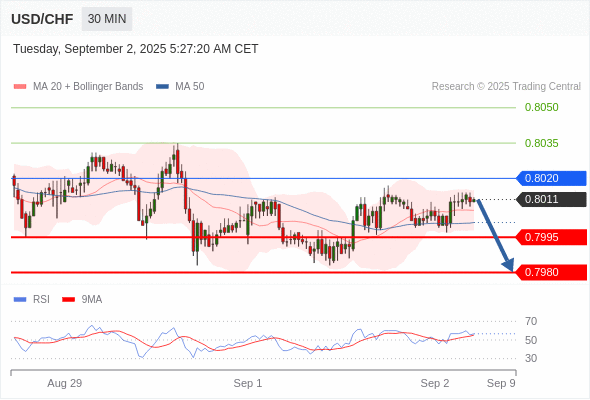Click the MA 20 + Bollinger Bands label
The width and height of the screenshot is (590, 400).
coord(88,87)
